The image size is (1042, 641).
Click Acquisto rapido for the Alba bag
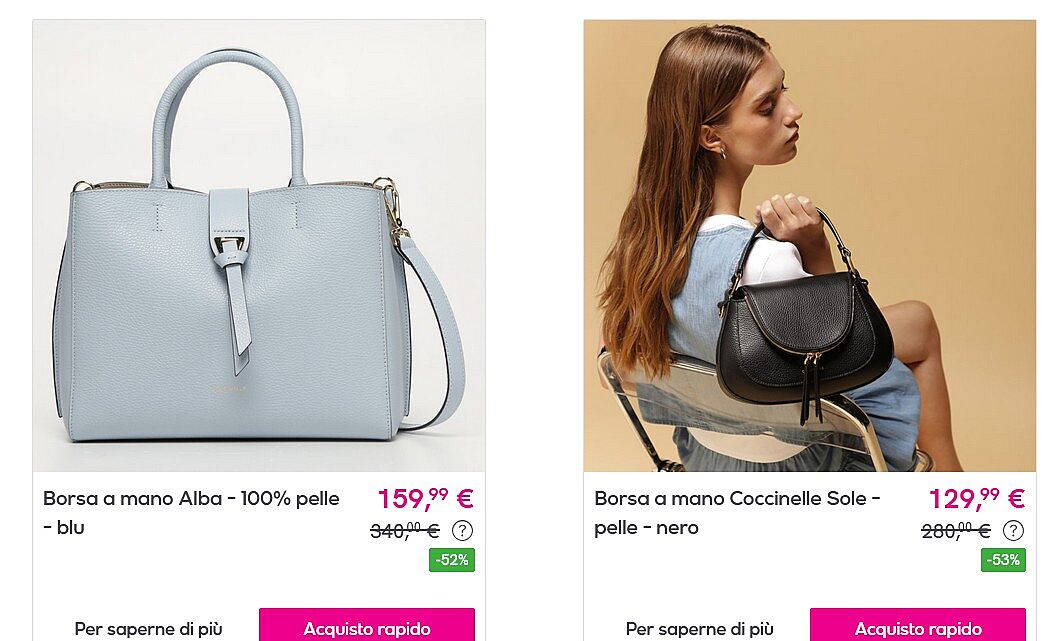pos(367,627)
